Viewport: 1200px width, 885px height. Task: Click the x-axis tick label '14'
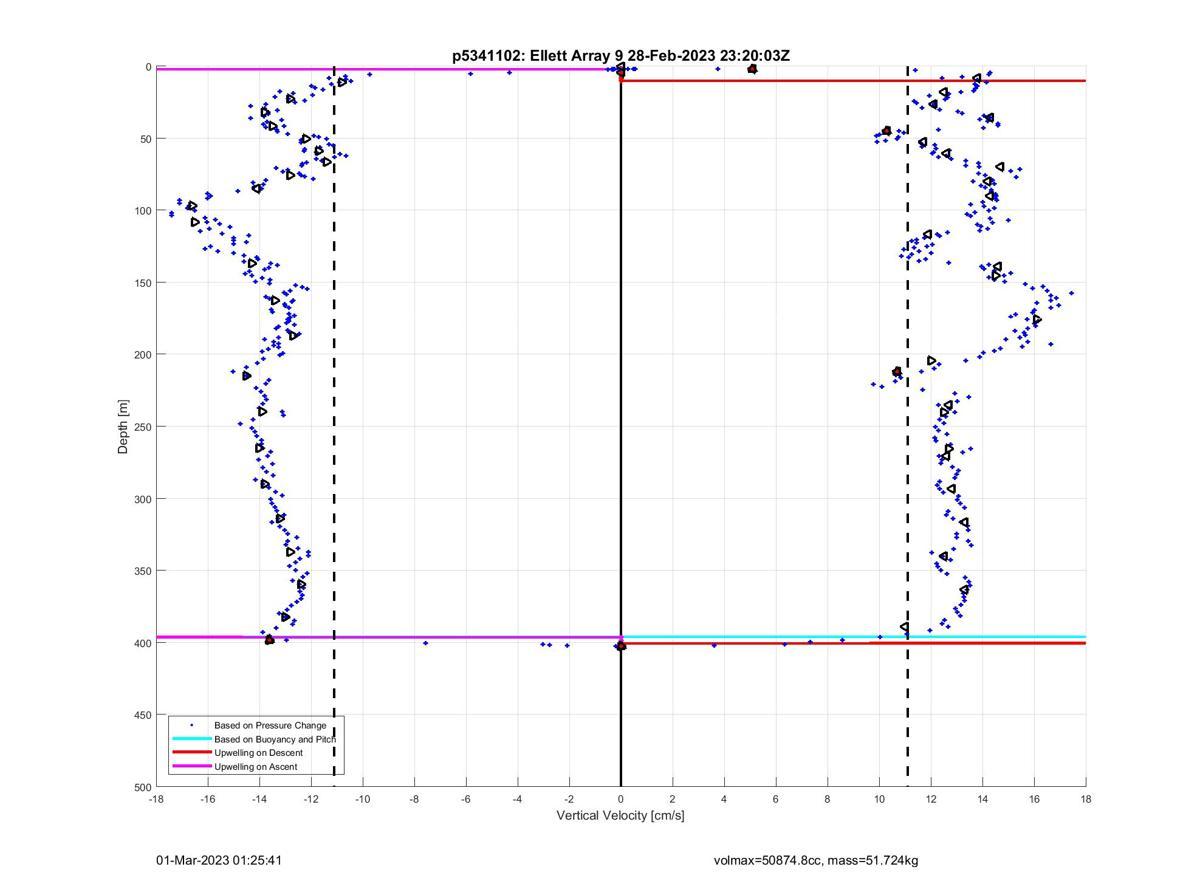[982, 799]
